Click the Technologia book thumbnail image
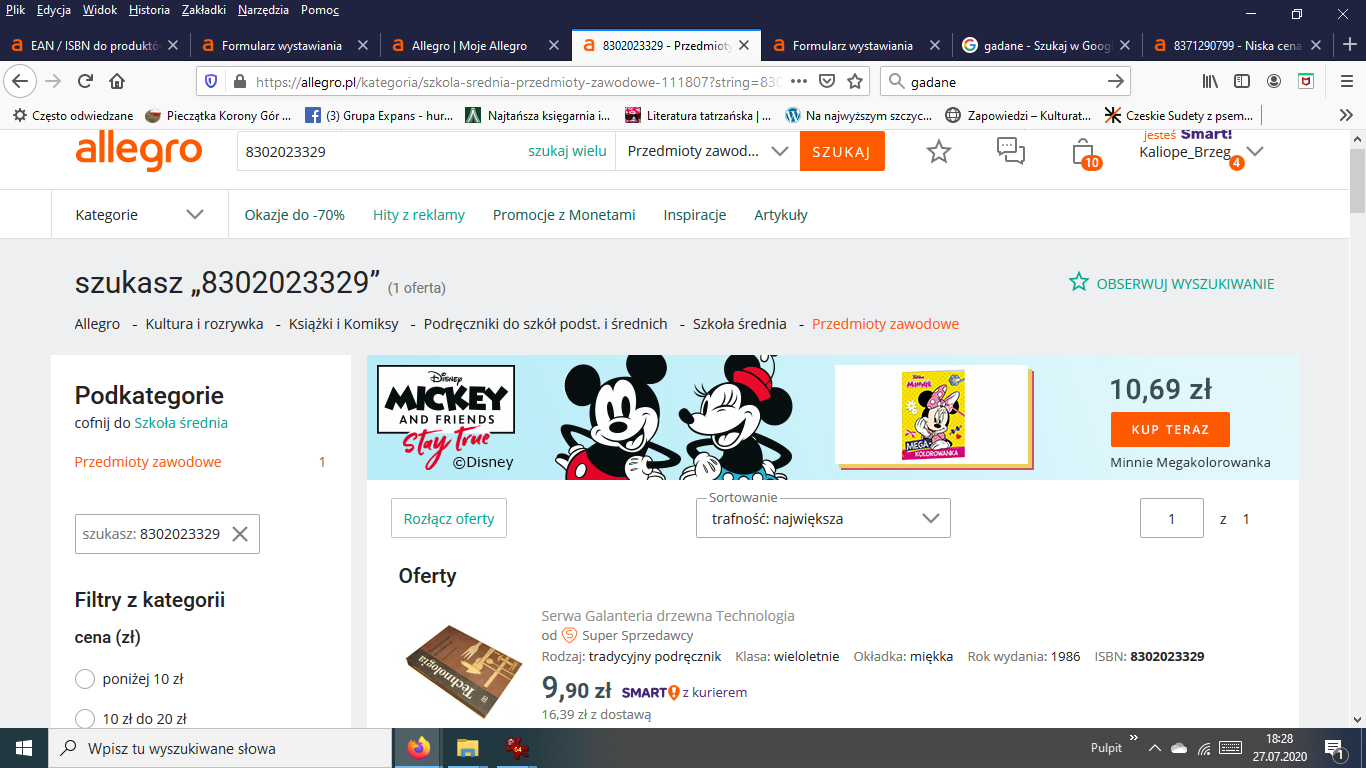The image size is (1366, 768). 464,663
